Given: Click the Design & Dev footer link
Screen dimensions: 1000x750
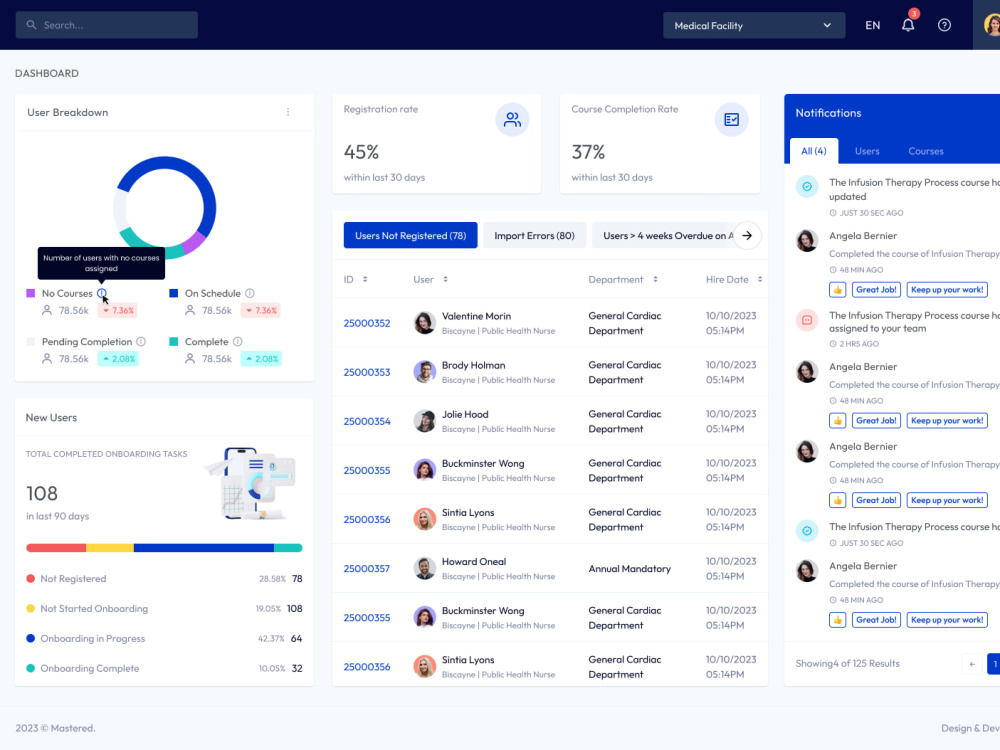Looking at the screenshot, I should 970,728.
